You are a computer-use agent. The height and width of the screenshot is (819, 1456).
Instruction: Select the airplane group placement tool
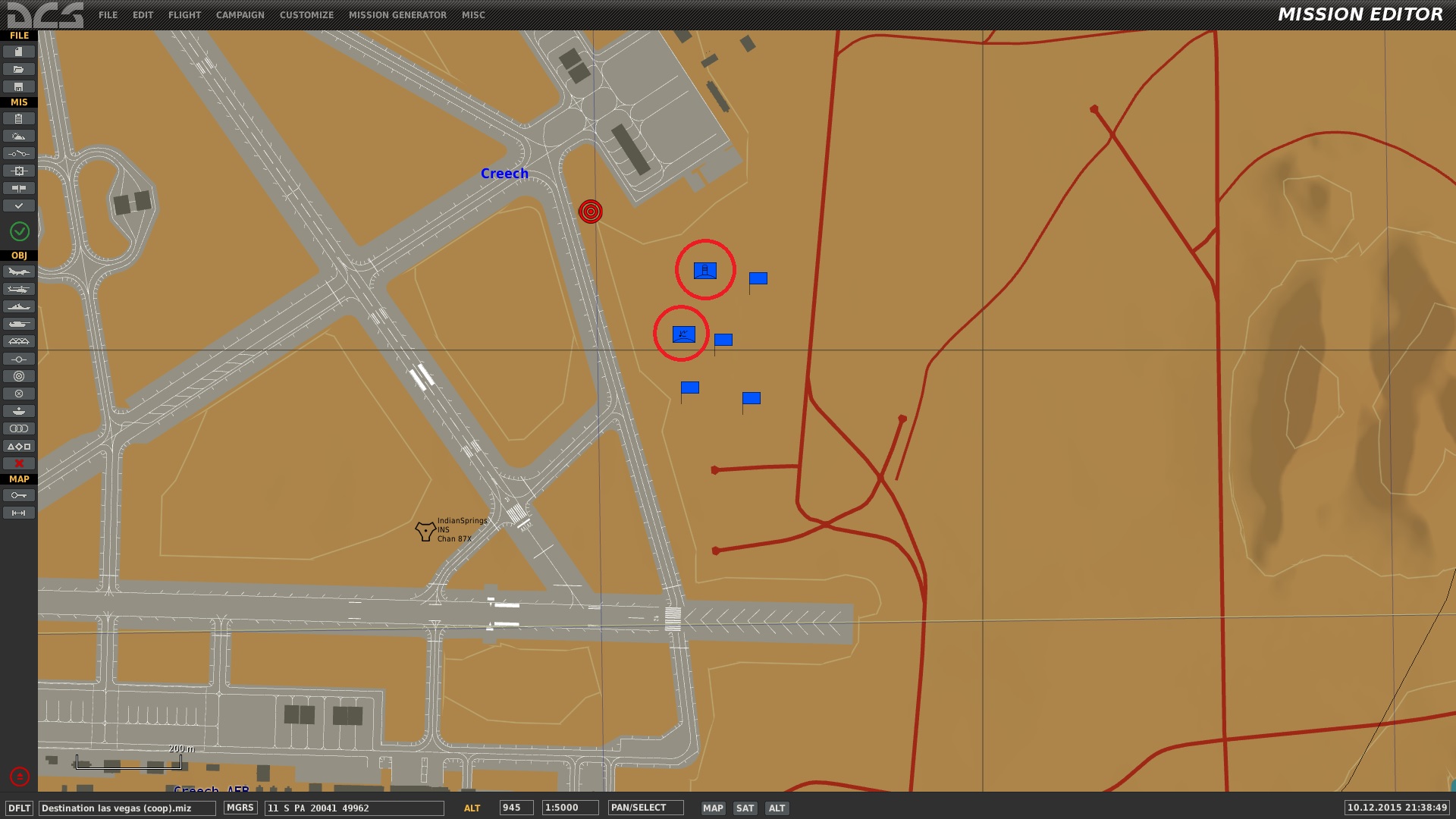click(19, 271)
